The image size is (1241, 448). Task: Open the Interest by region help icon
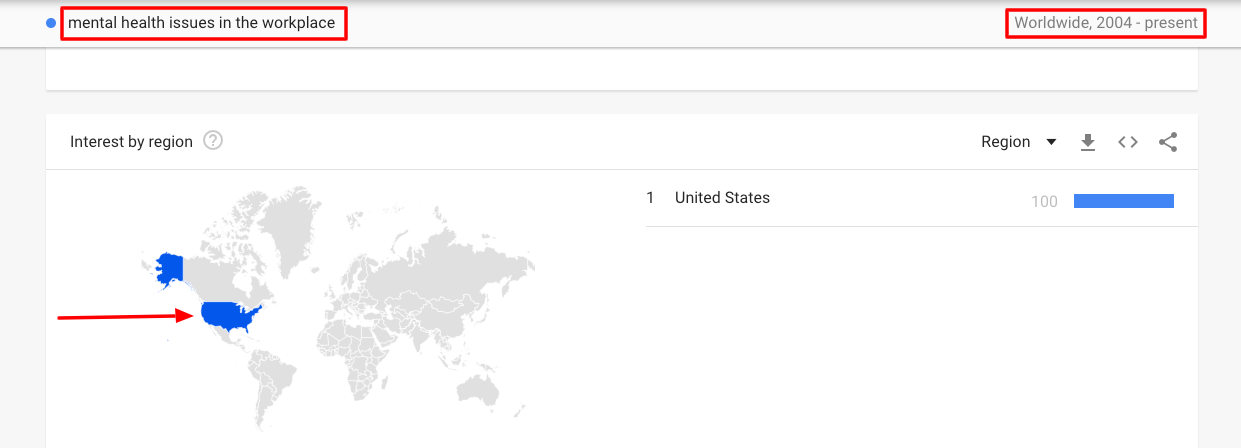pos(213,141)
